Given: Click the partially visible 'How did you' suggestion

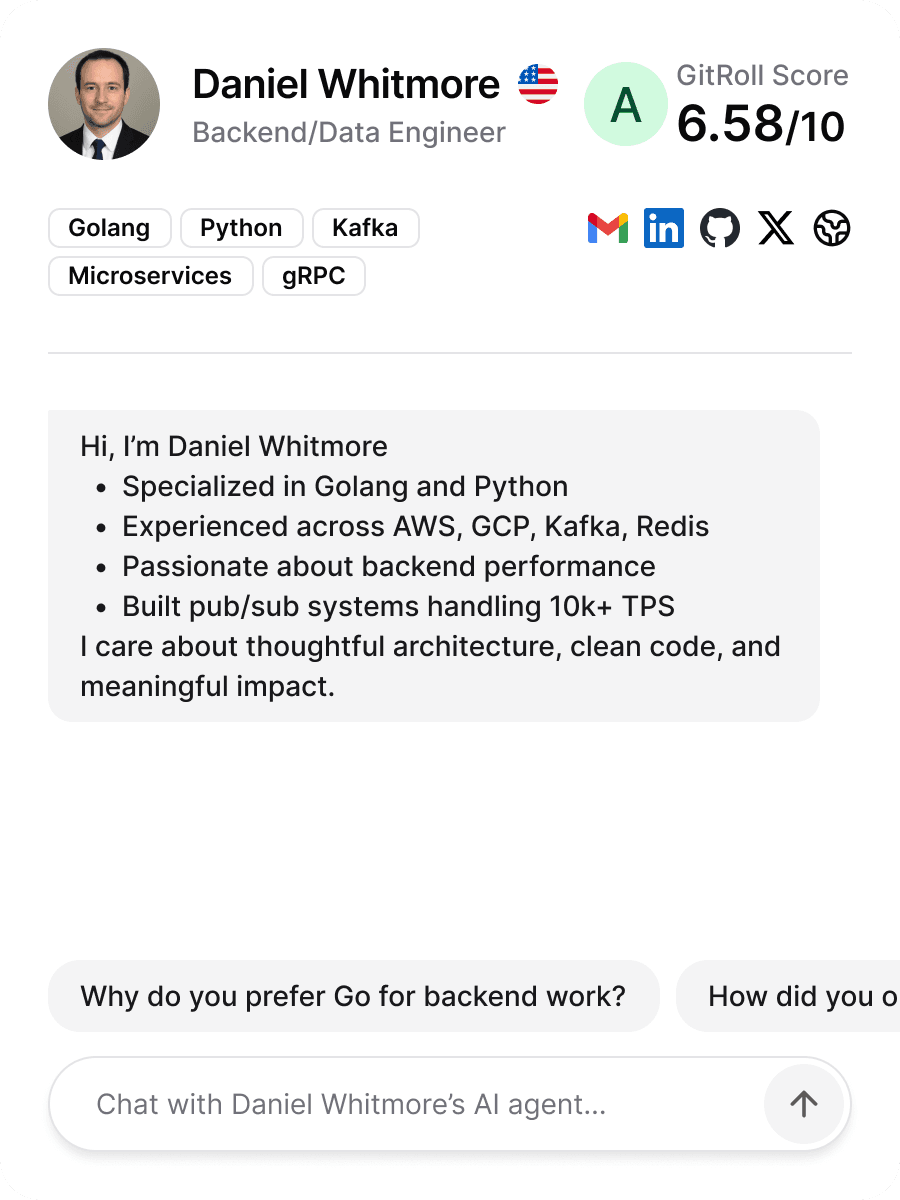Looking at the screenshot, I should [790, 996].
